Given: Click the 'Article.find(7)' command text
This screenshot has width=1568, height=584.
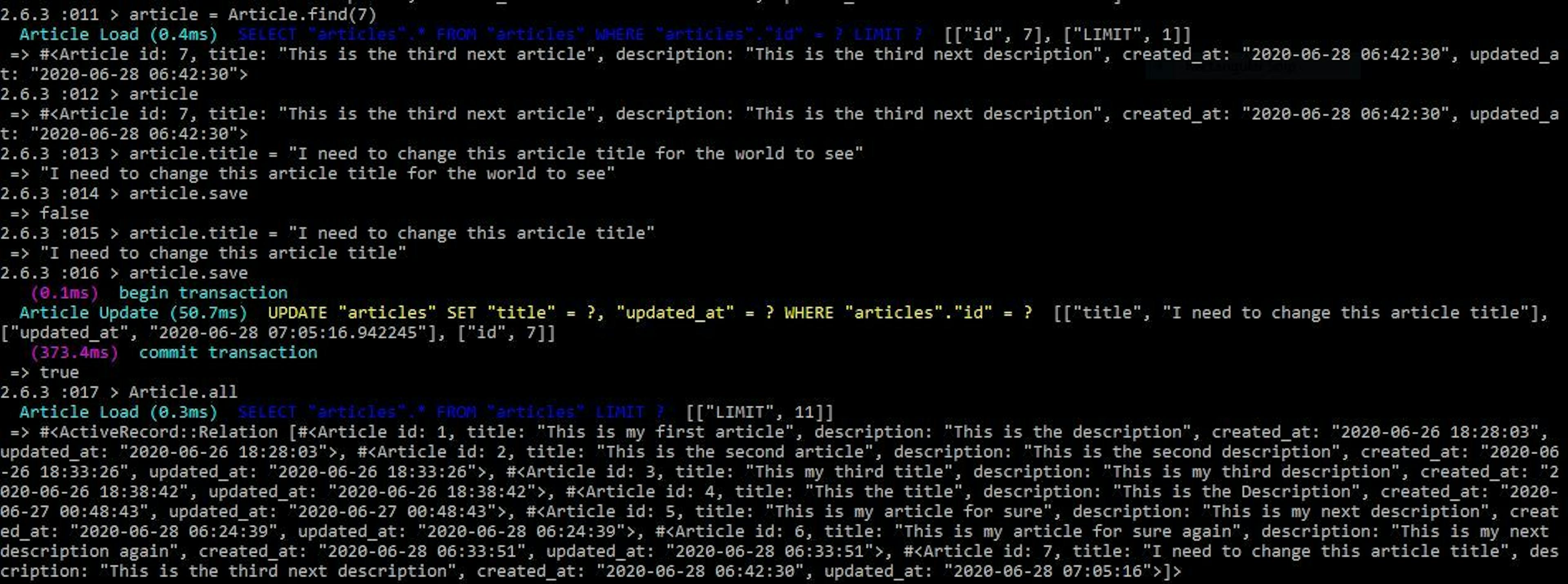Looking at the screenshot, I should click(302, 14).
